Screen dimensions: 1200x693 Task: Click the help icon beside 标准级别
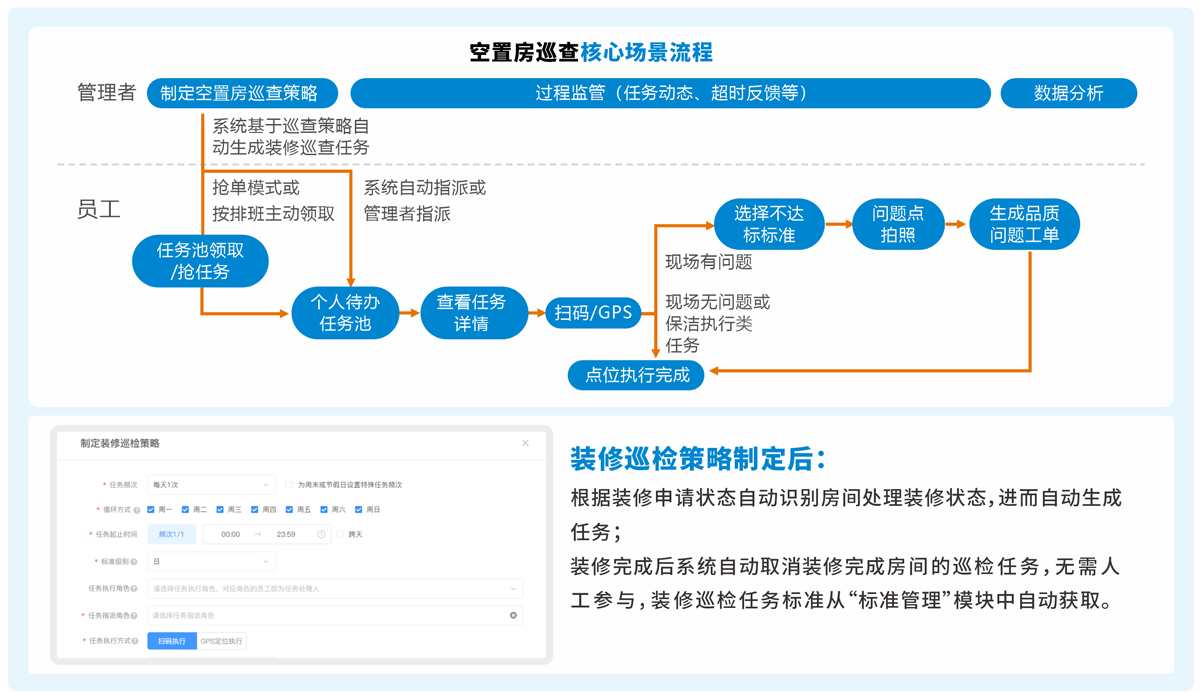(134, 562)
